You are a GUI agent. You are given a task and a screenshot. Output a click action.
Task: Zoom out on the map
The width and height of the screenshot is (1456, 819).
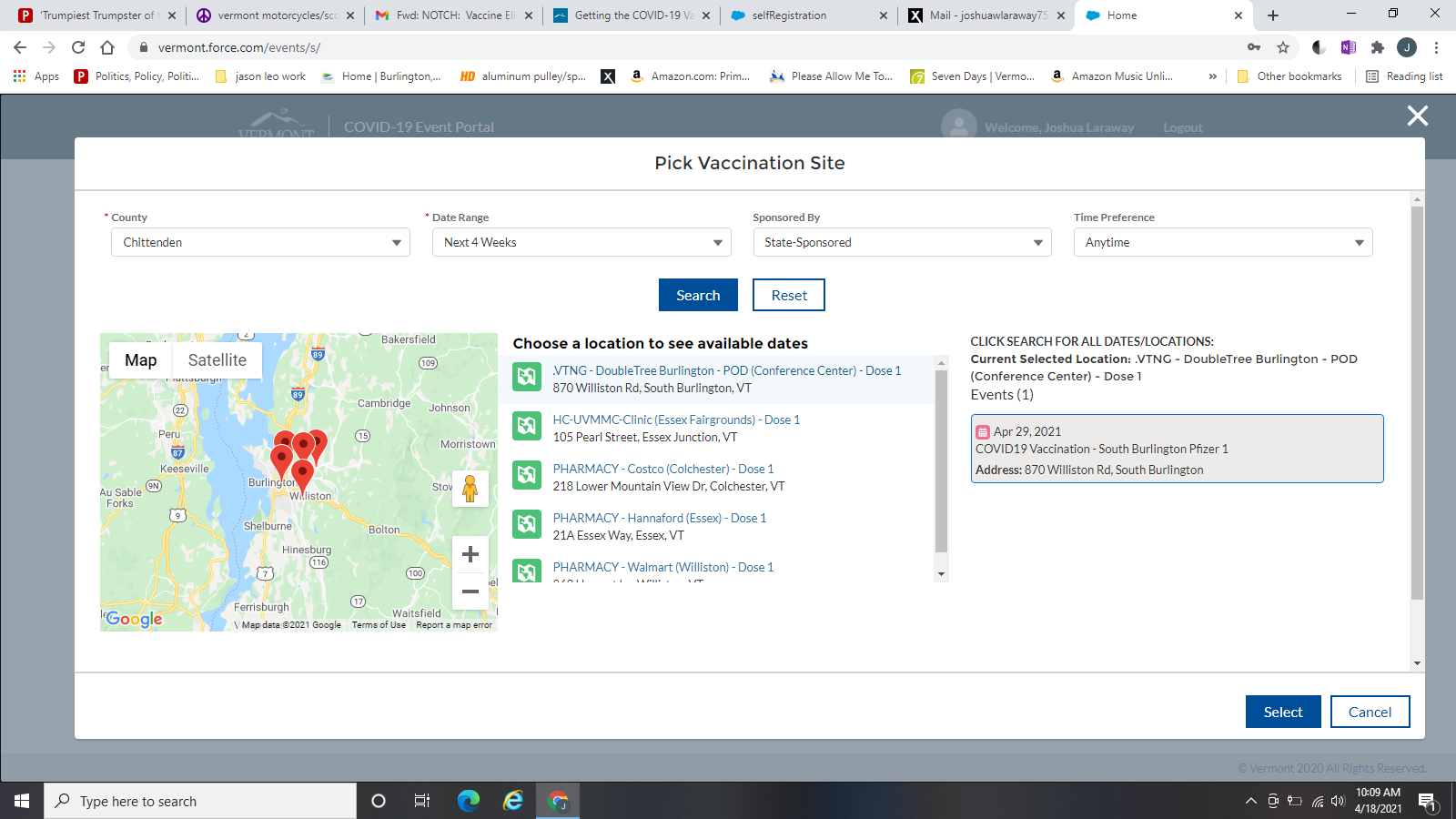(x=470, y=591)
